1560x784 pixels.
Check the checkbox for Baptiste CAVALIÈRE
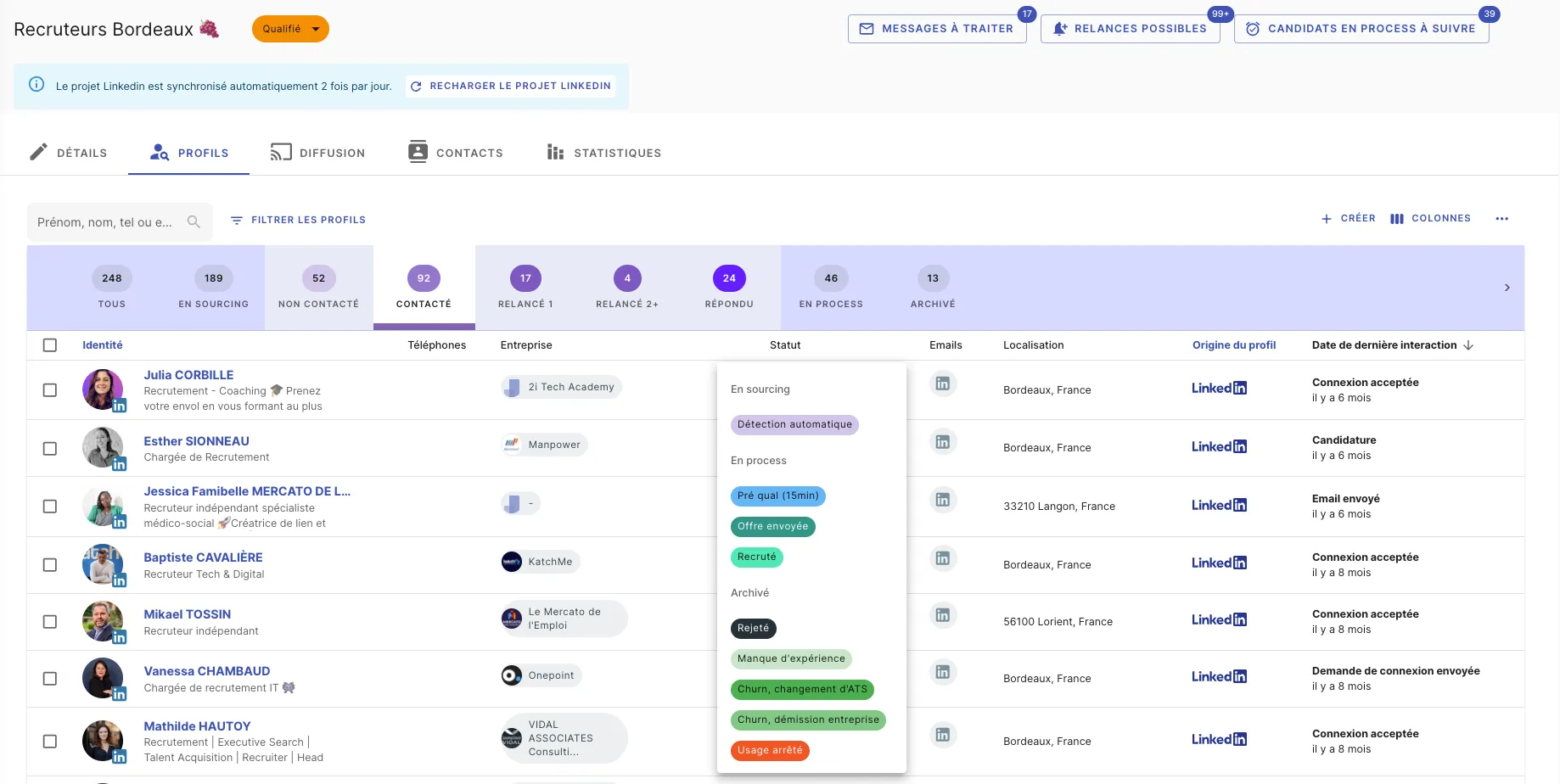pos(50,563)
